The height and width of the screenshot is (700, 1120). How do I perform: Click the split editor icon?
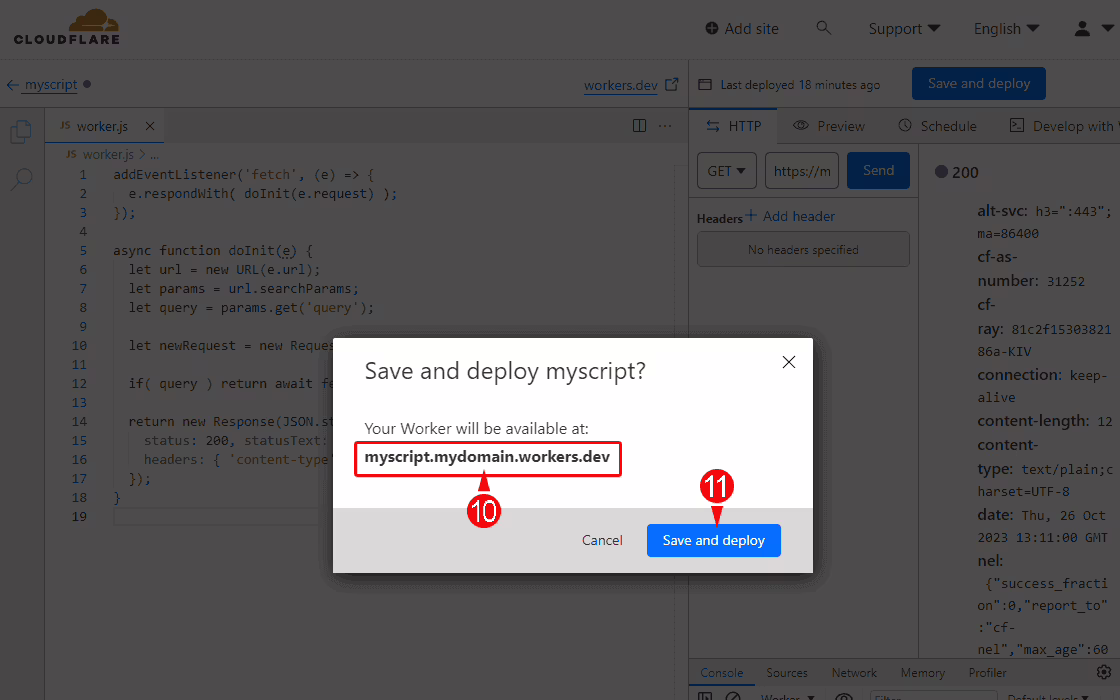(640, 126)
